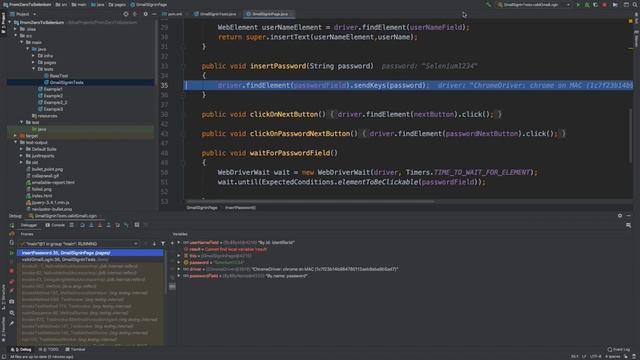640x360 pixels.
Task: Click Resume Program icon in debug sidebar
Action: pyautogui.click(x=12, y=253)
